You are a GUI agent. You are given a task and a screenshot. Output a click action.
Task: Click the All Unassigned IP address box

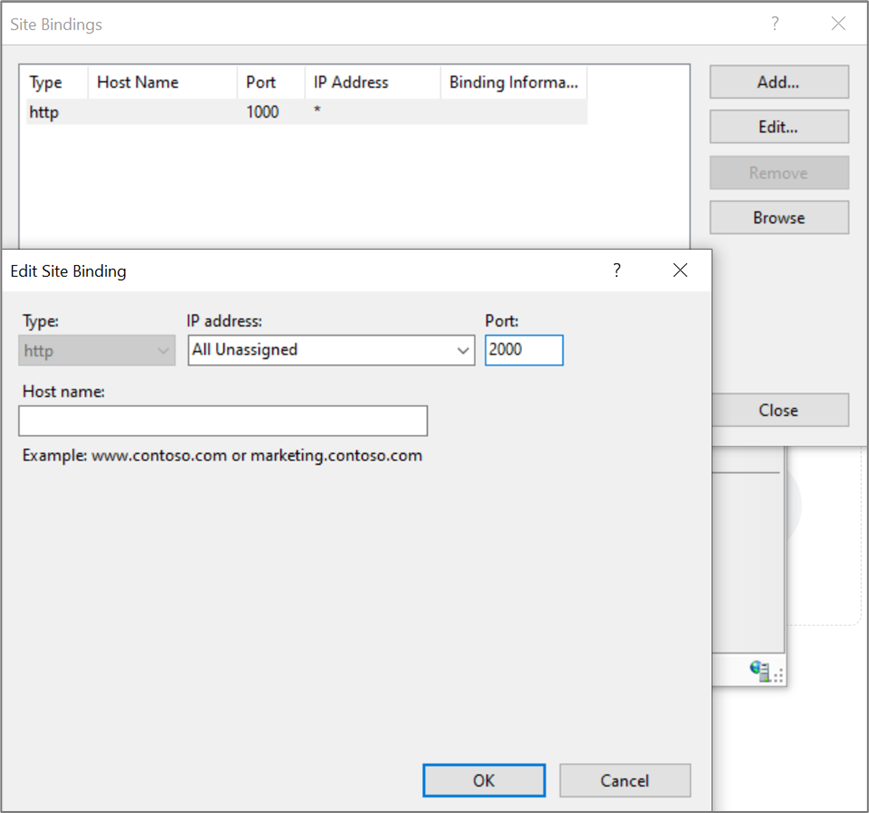click(x=320, y=350)
